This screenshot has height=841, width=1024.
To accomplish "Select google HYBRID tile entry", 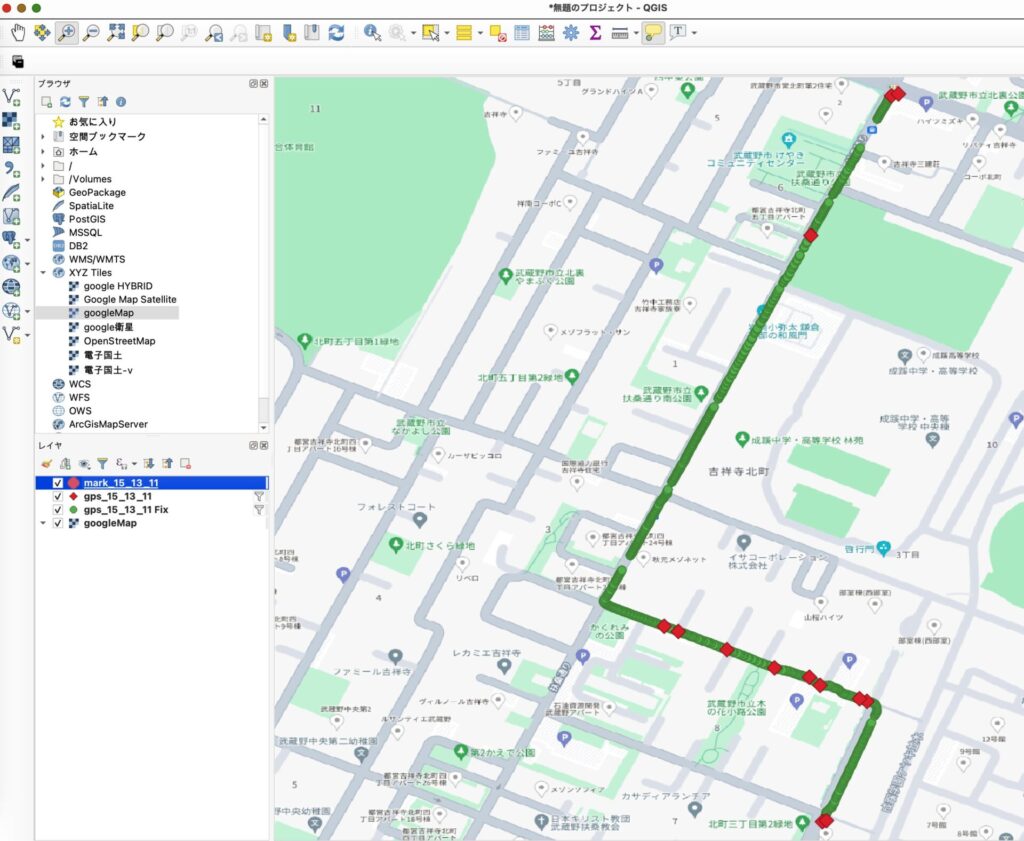I will click(118, 286).
